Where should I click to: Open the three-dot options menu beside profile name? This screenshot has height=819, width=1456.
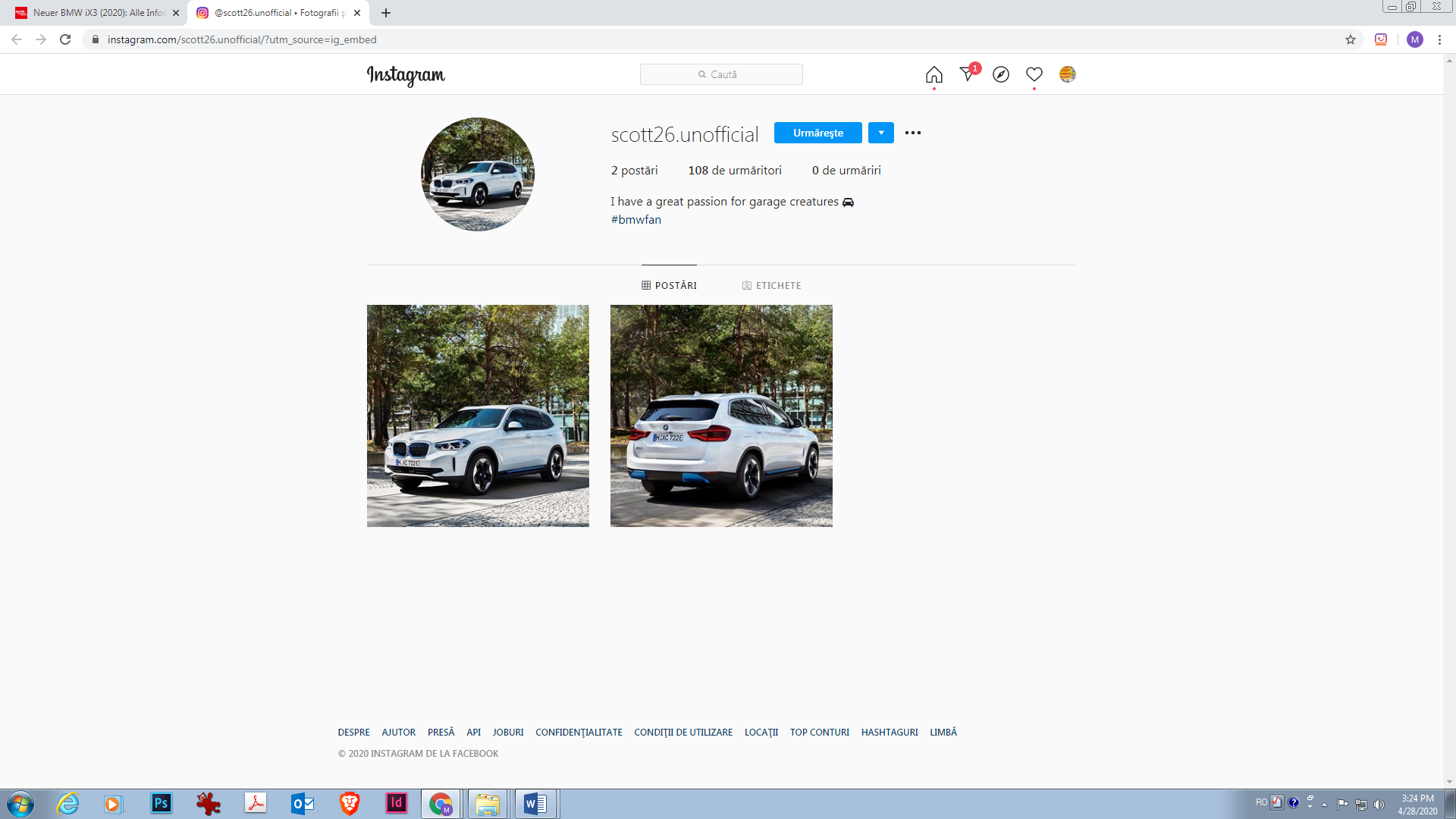tap(913, 133)
